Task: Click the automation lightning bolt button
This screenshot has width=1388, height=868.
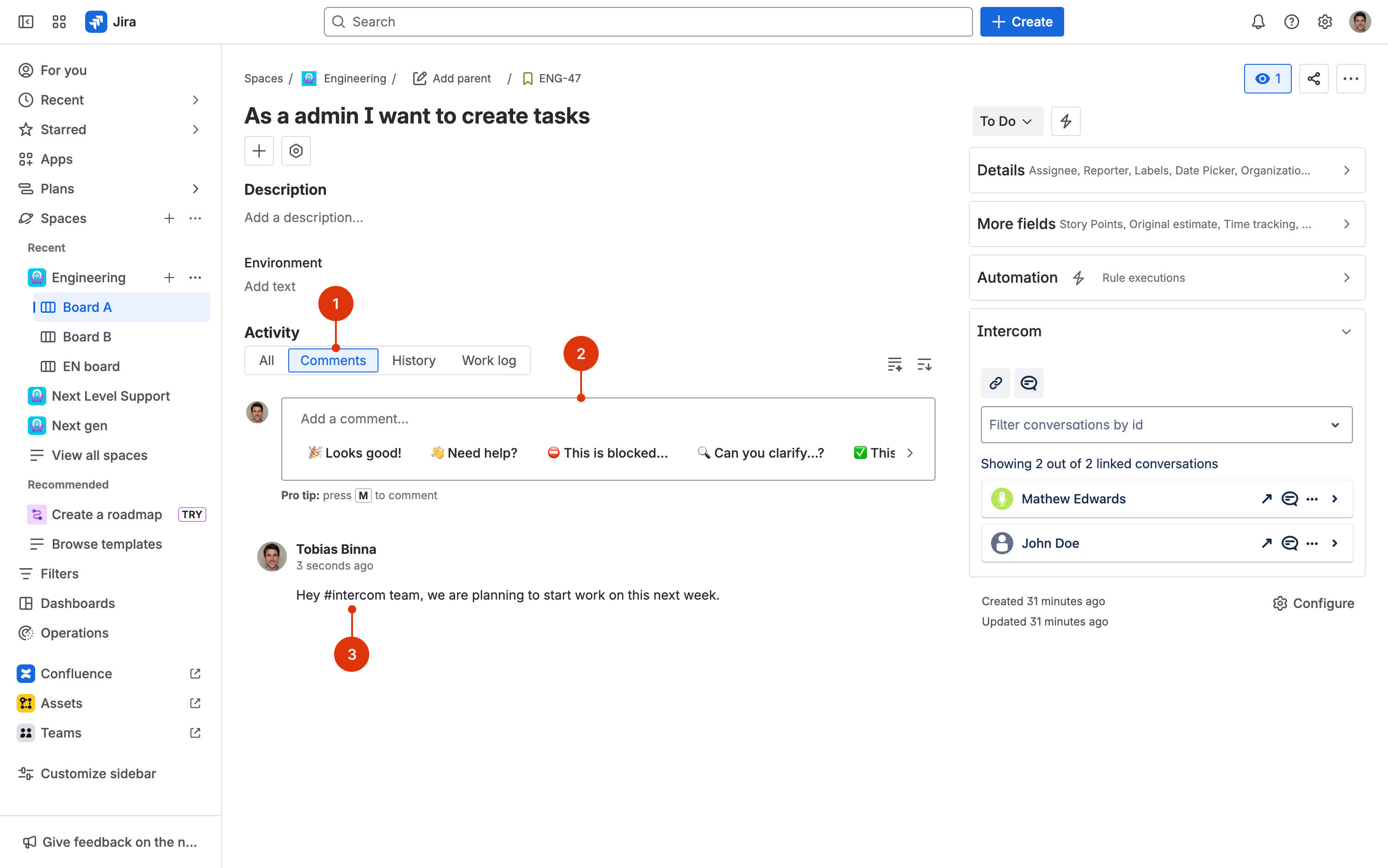Action: (x=1066, y=121)
